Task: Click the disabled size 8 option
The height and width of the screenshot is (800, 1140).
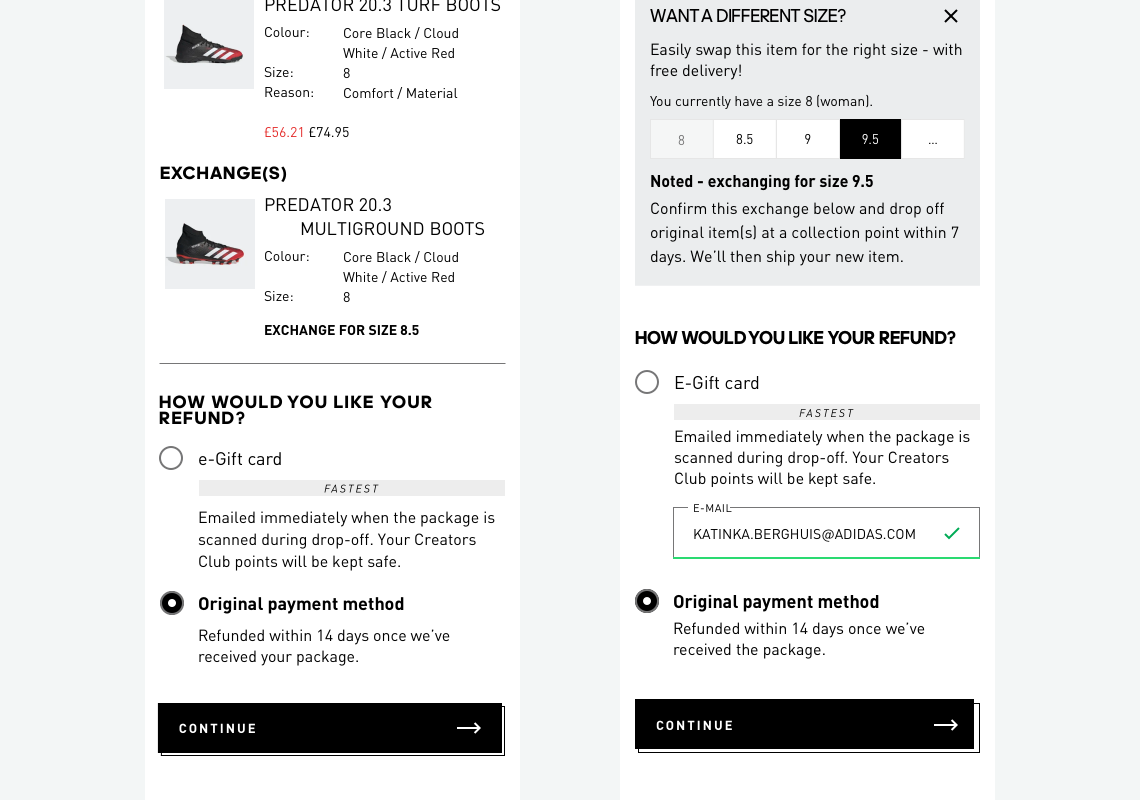Action: click(x=682, y=139)
